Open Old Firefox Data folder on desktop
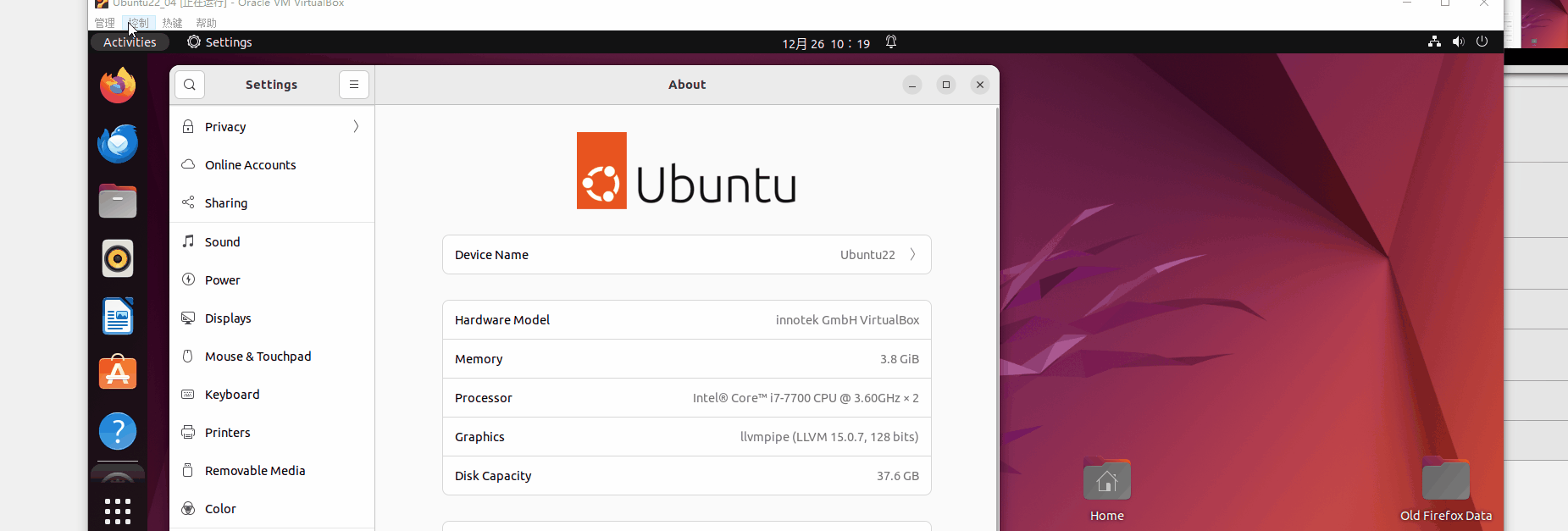Image resolution: width=1568 pixels, height=531 pixels. [1446, 491]
